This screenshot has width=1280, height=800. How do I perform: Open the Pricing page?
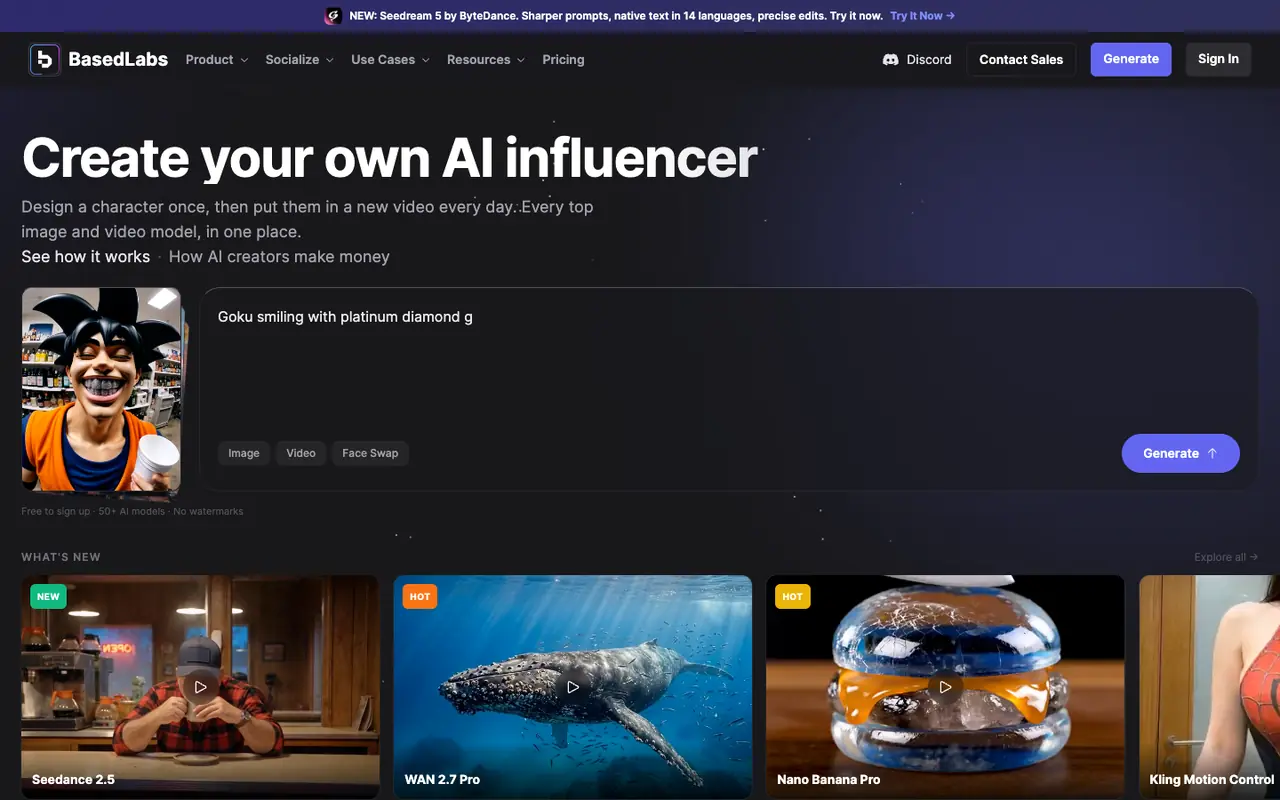point(563,60)
